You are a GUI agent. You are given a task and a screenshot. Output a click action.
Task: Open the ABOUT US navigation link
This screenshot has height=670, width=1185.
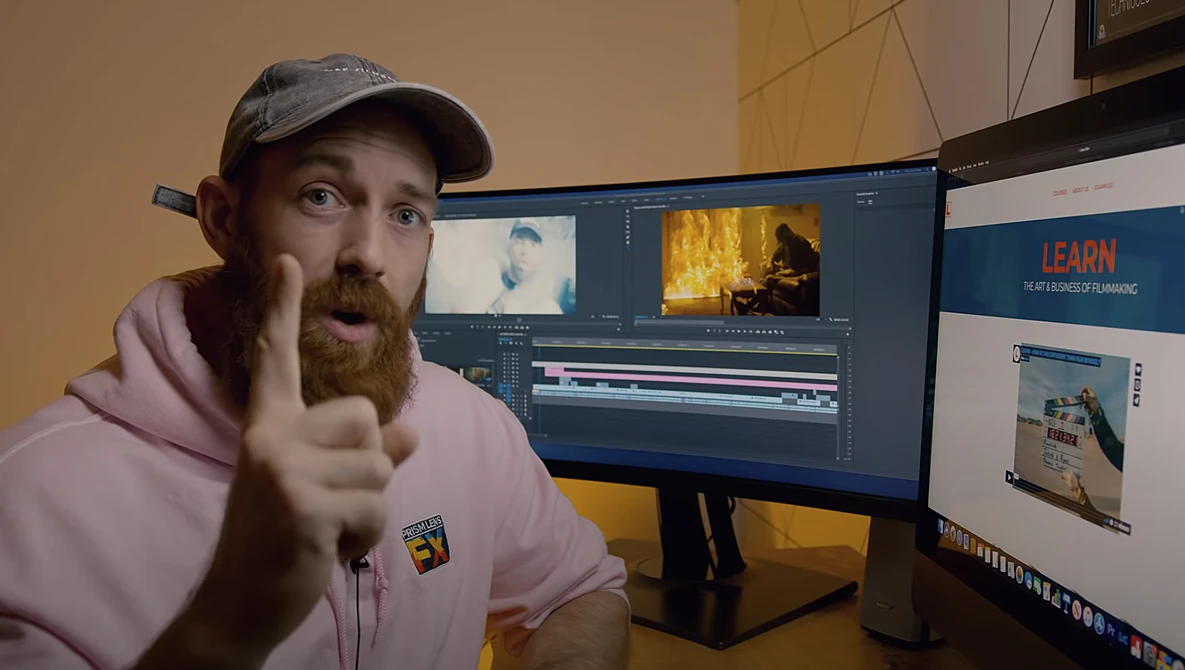click(1081, 189)
